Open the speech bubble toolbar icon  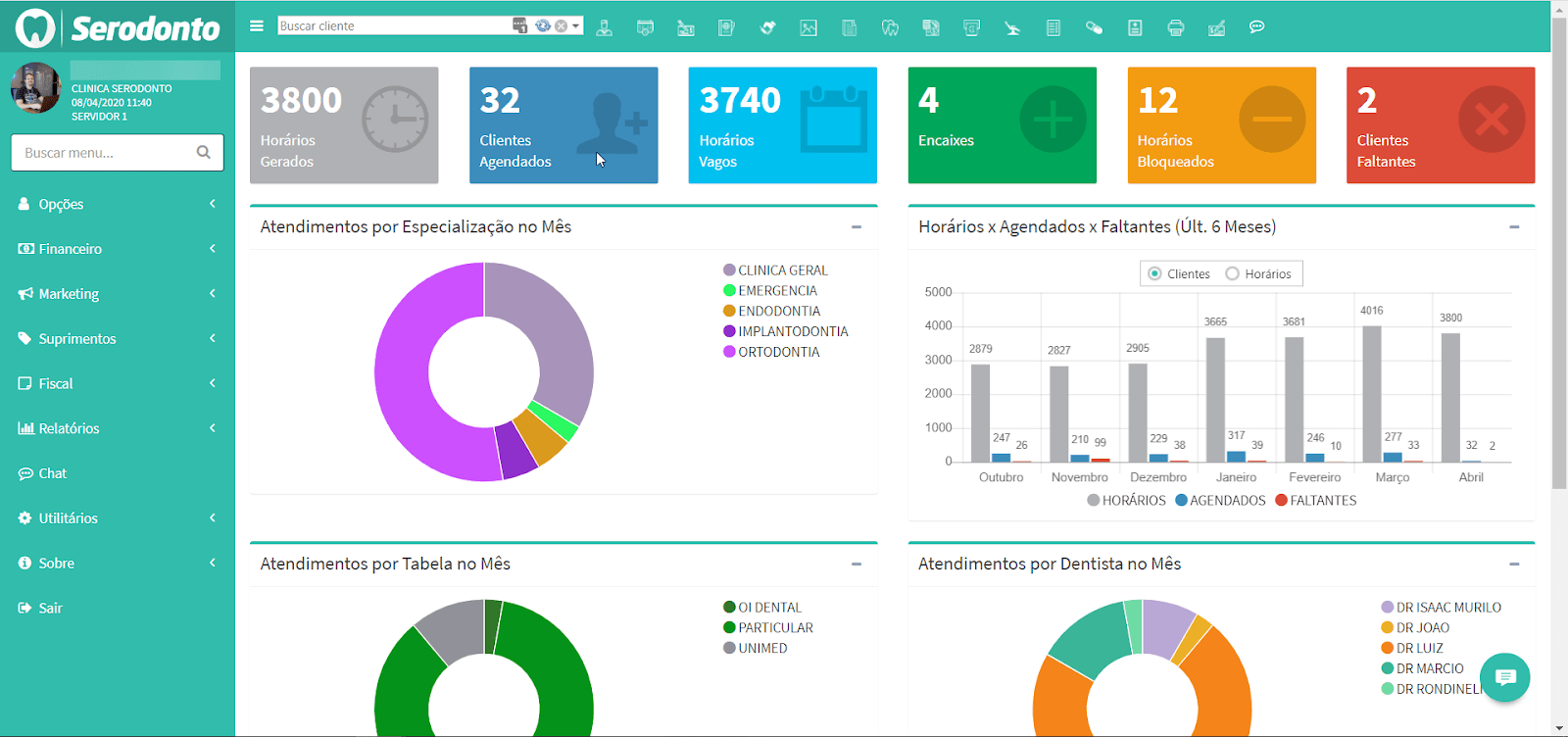1256,27
